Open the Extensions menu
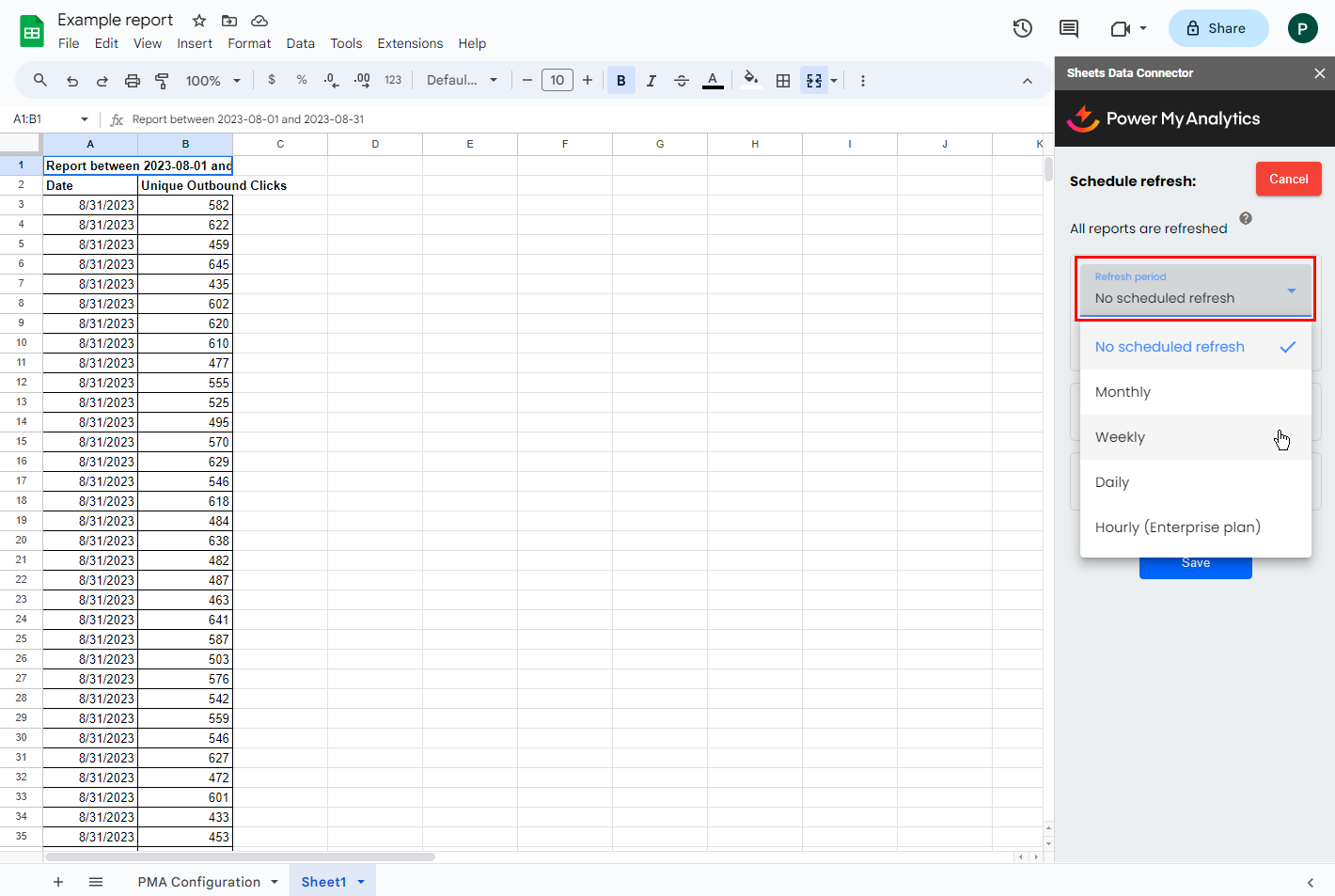Image resolution: width=1335 pixels, height=896 pixels. click(x=410, y=43)
